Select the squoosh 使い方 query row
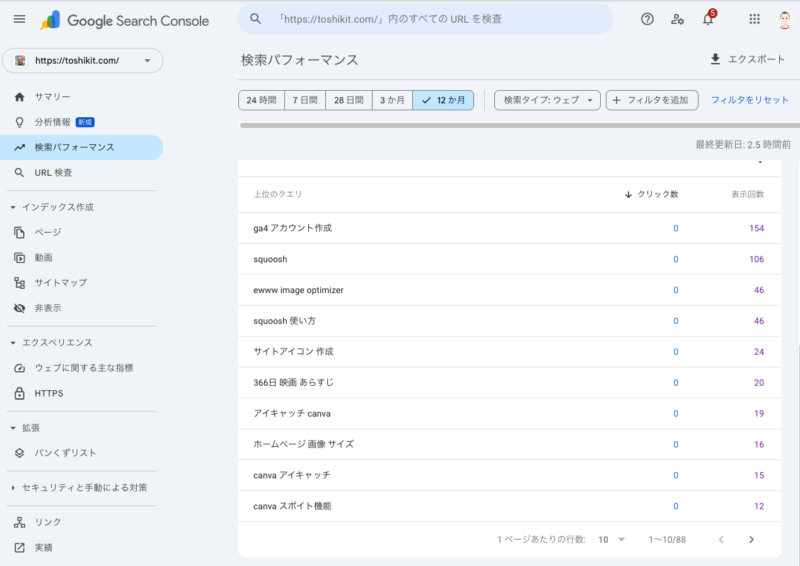 click(x=510, y=321)
